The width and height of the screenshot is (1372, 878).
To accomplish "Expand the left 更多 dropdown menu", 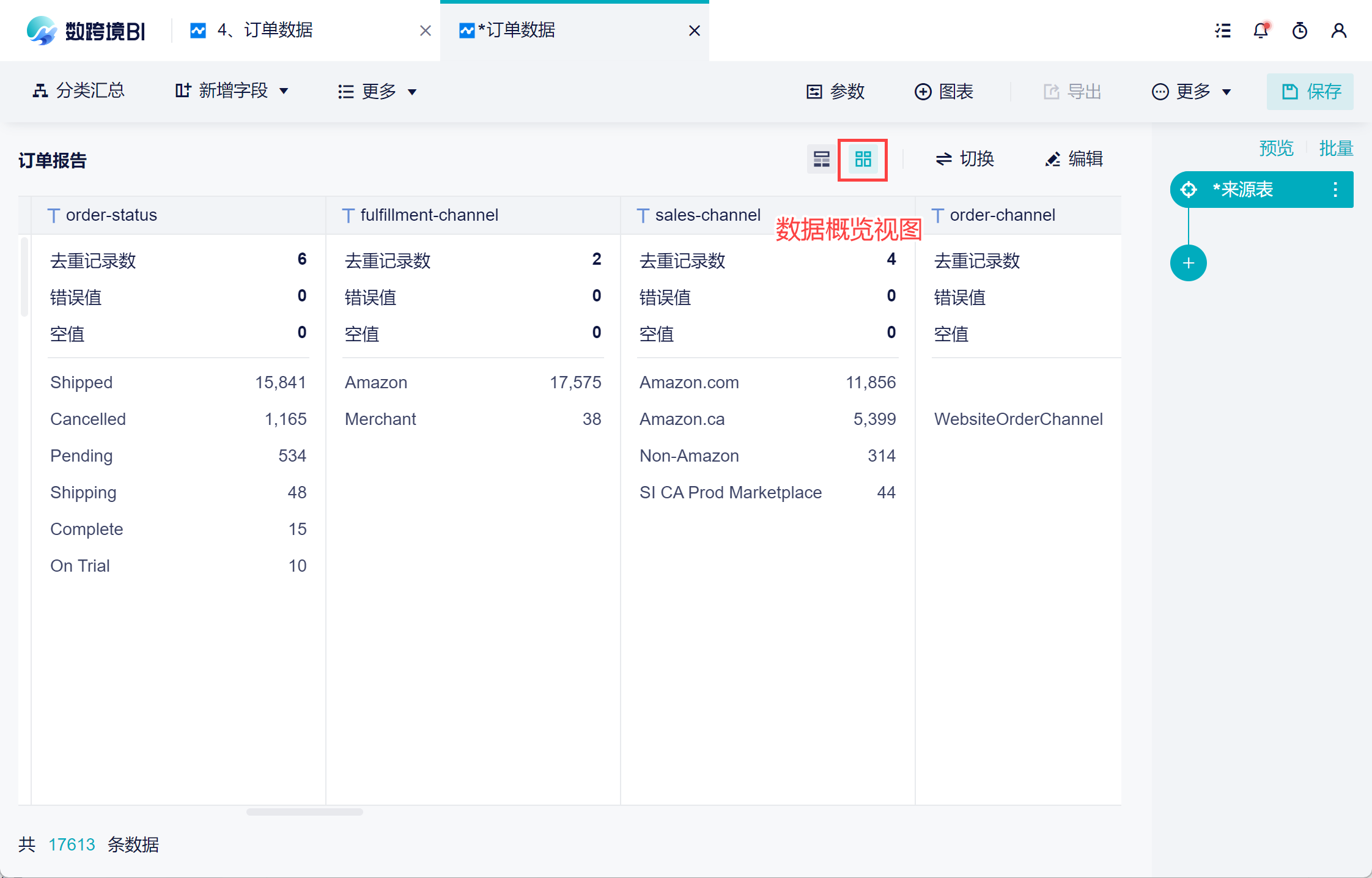I will coord(377,92).
